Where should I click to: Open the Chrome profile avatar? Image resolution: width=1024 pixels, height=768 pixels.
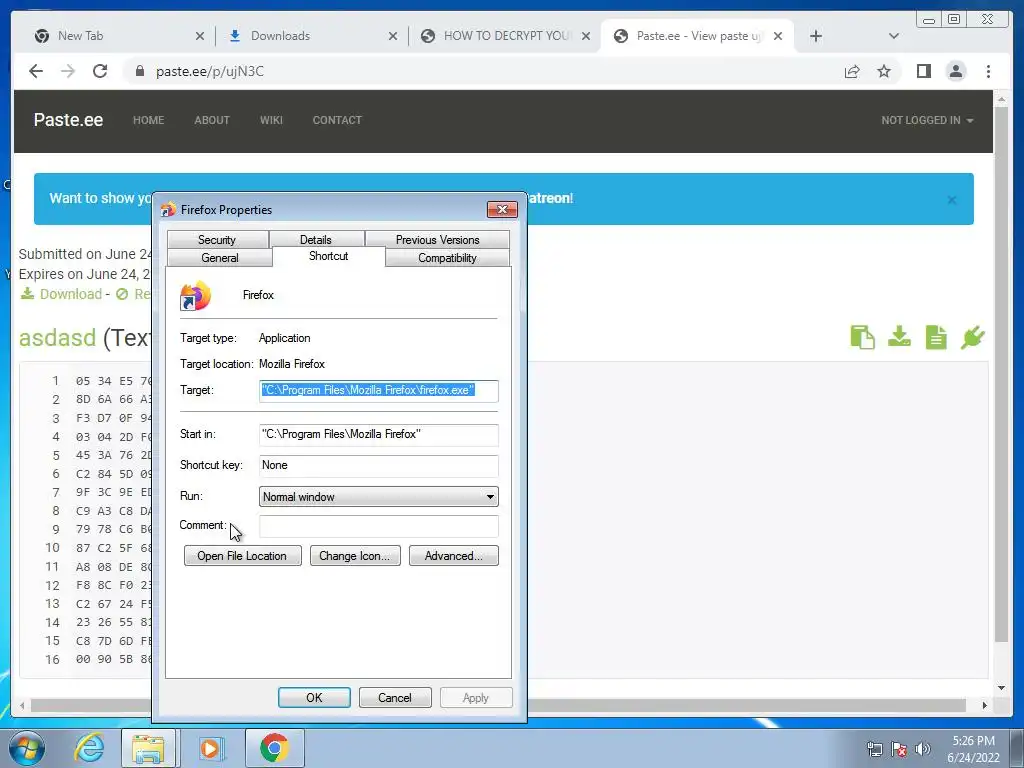[x=956, y=71]
